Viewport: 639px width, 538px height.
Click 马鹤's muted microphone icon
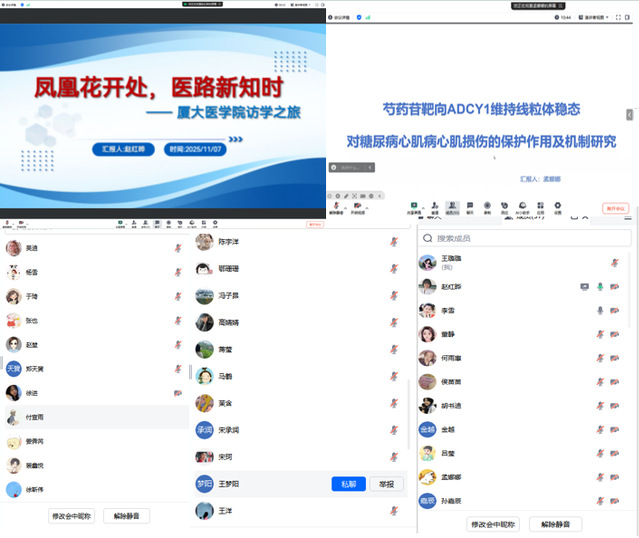click(x=394, y=377)
